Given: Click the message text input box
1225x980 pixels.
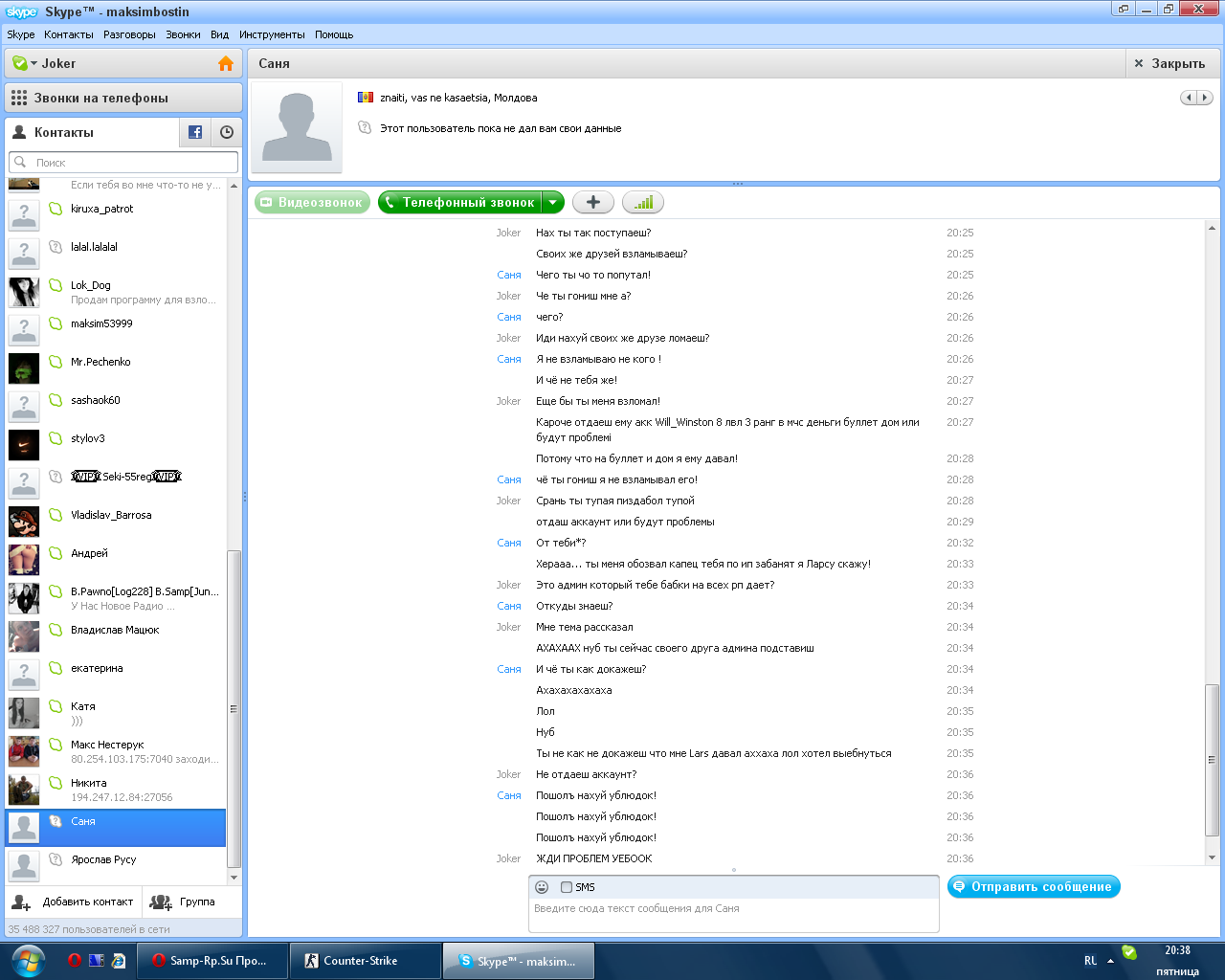Looking at the screenshot, I should pyautogui.click(x=734, y=914).
